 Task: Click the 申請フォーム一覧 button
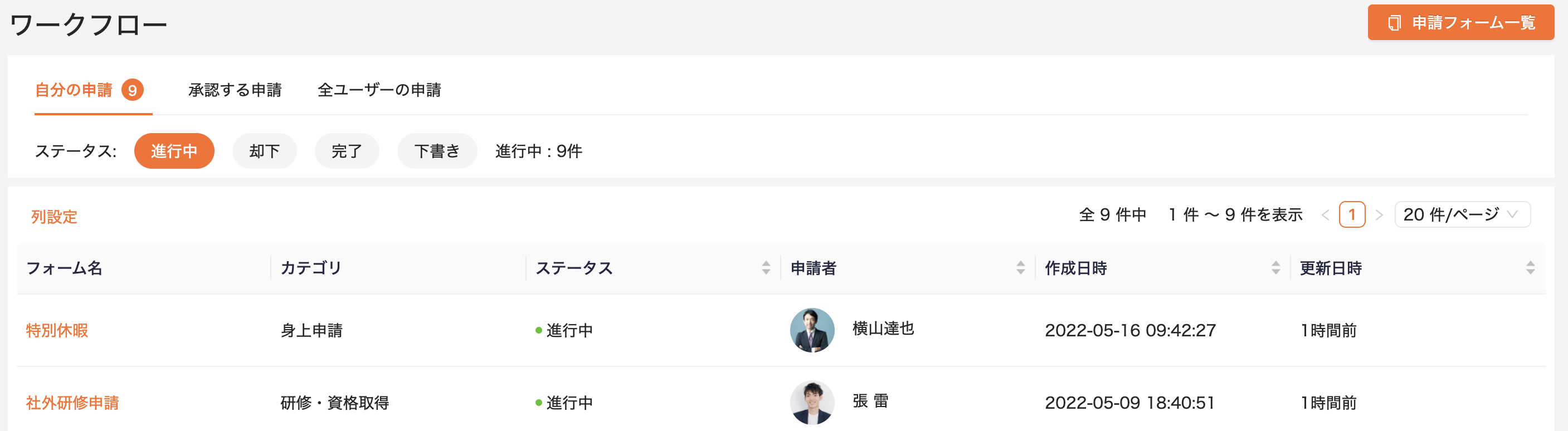pyautogui.click(x=1460, y=23)
